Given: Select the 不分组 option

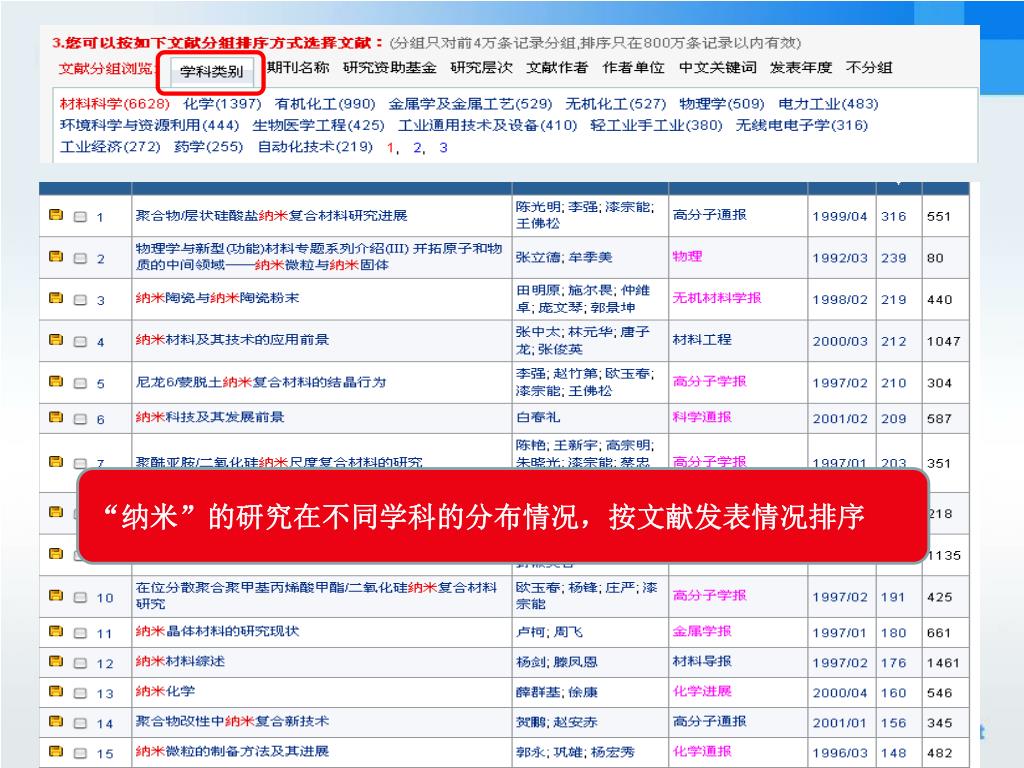Looking at the screenshot, I should (x=869, y=67).
